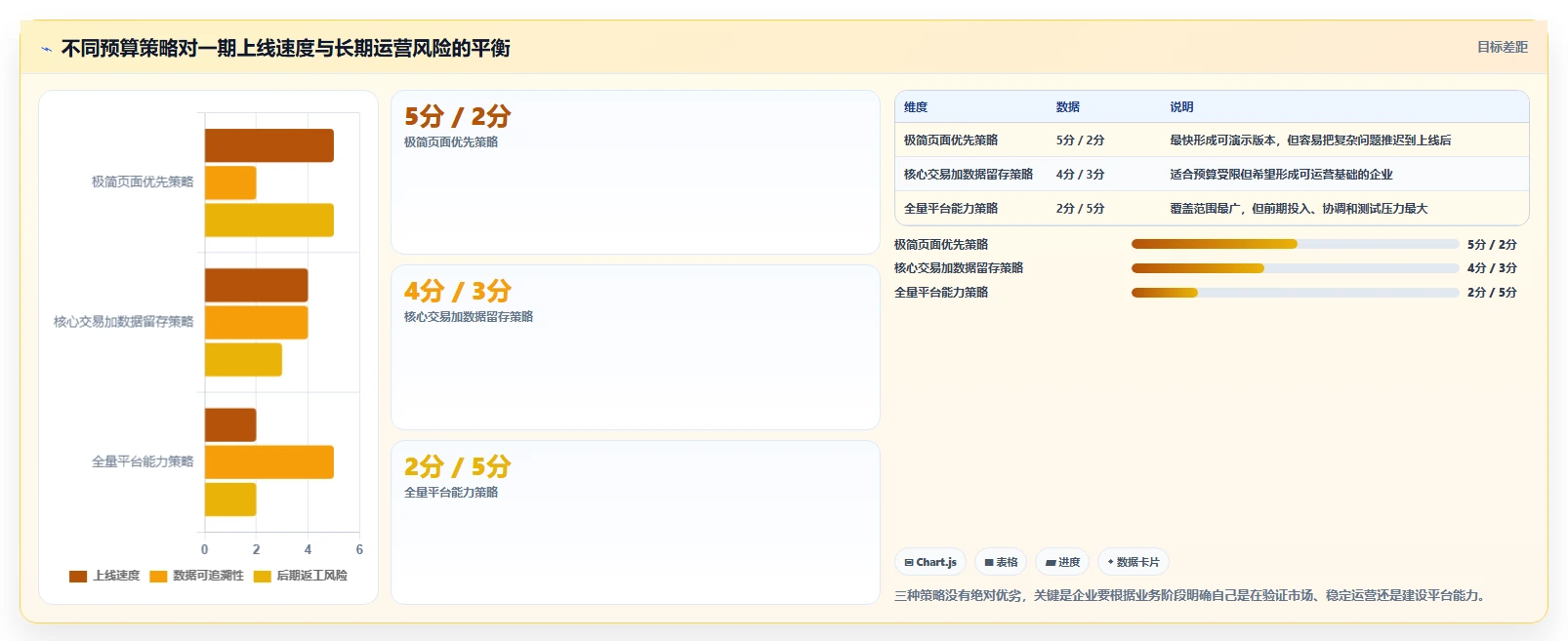Click the 2分 / 5分 value after the progress bar
Viewport: 1568px width, 641px height.
(1492, 293)
